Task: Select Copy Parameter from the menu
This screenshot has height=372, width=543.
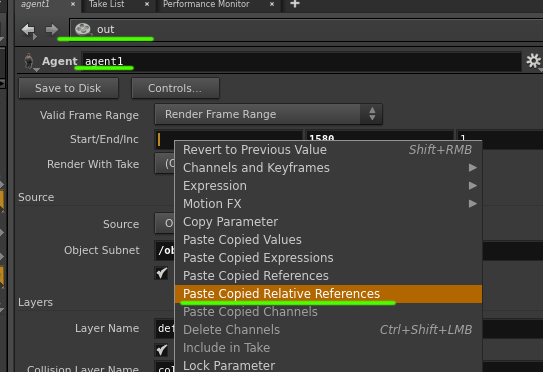Action: 328,222
